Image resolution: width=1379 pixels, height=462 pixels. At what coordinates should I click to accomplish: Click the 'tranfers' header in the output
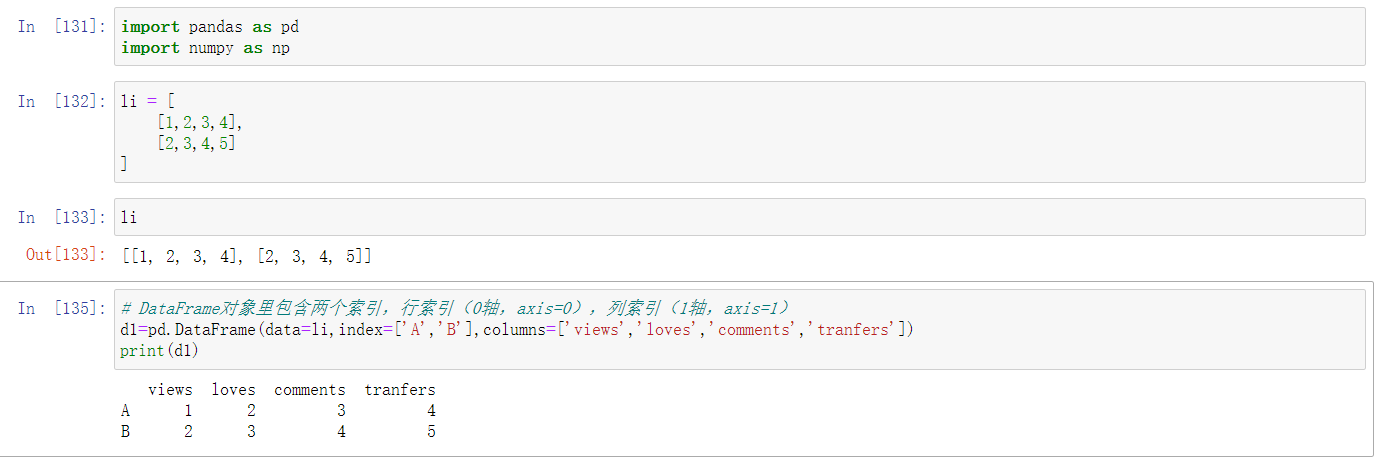pyautogui.click(x=399, y=390)
